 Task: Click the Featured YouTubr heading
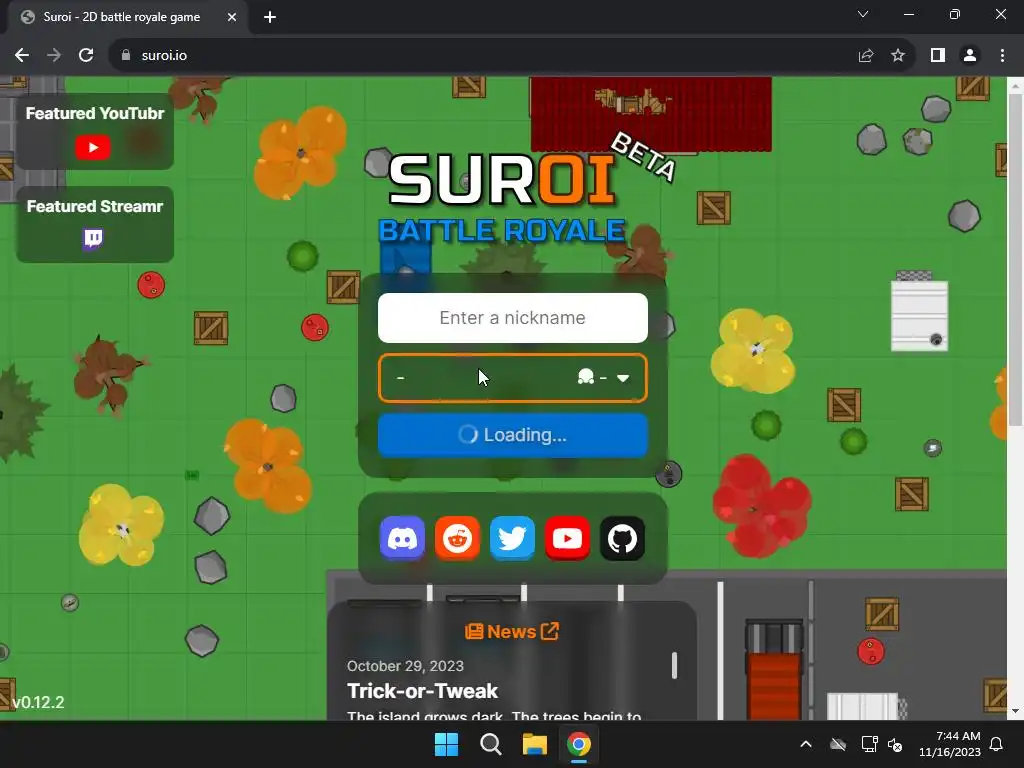click(95, 114)
